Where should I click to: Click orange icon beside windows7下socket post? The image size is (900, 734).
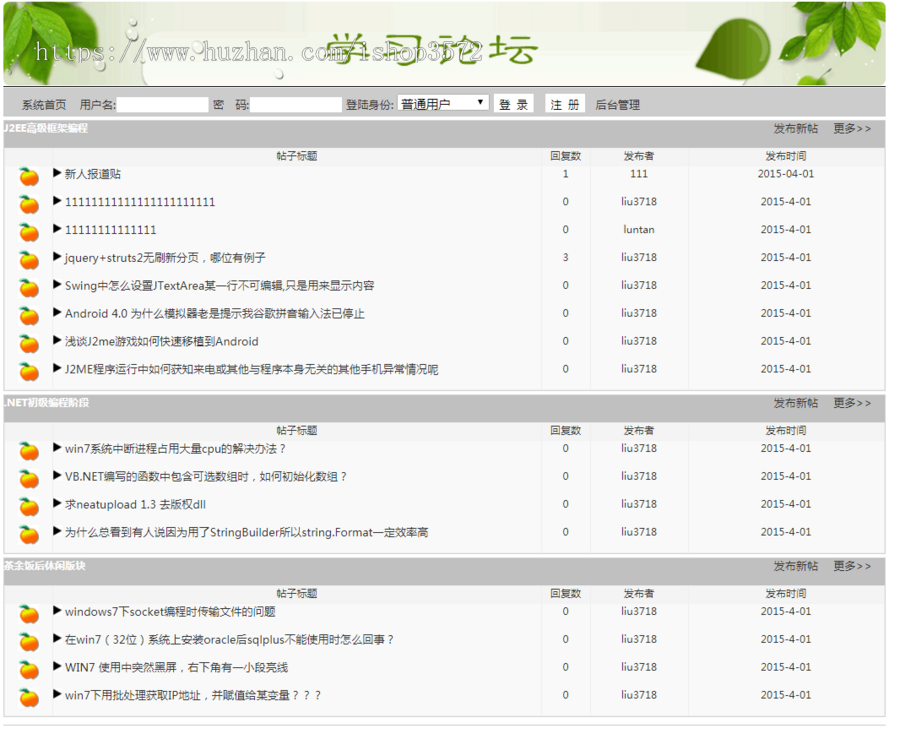point(29,615)
